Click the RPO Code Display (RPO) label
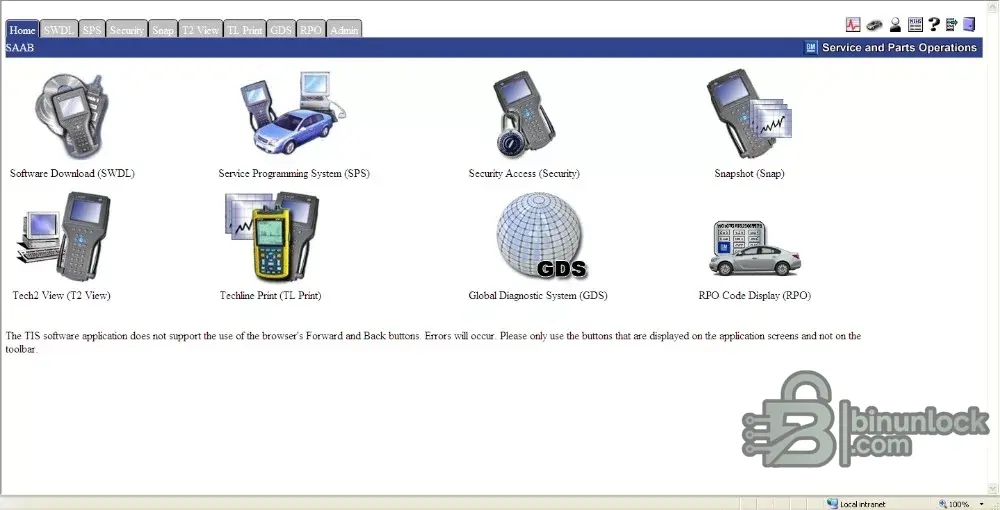Viewport: 1000px width, 510px height. pos(754,296)
